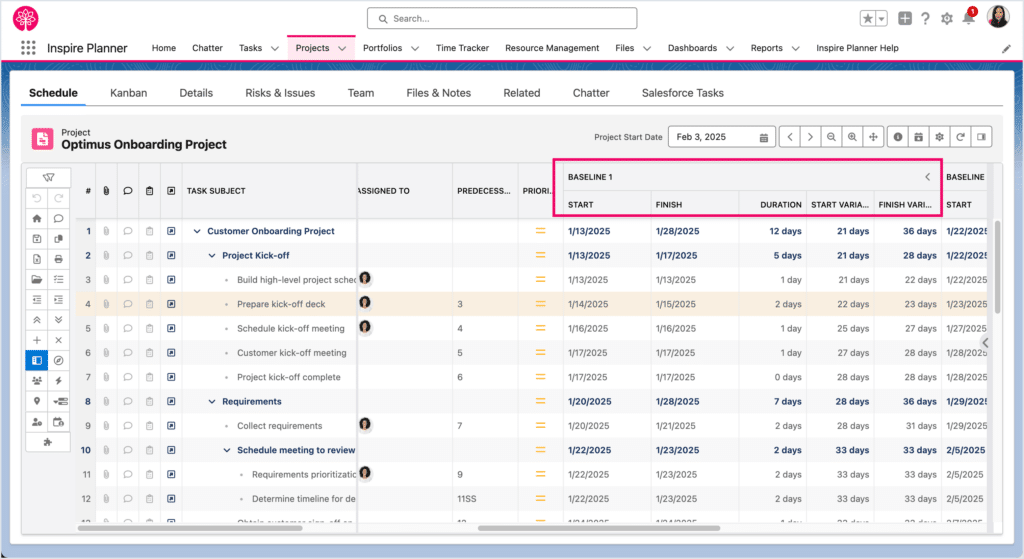The image size is (1024, 559).
Task: Open the Portfolios dropdown arrow
Action: [x=415, y=48]
